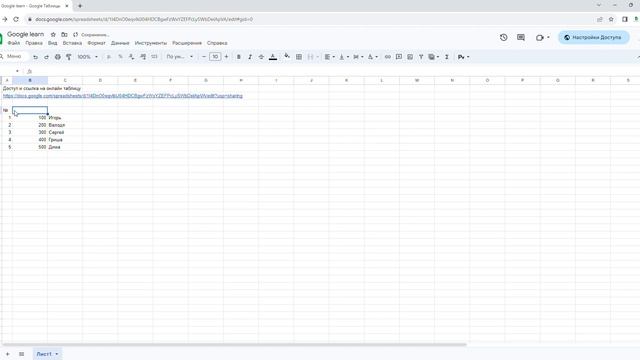Decrease decimal places

click(131, 57)
